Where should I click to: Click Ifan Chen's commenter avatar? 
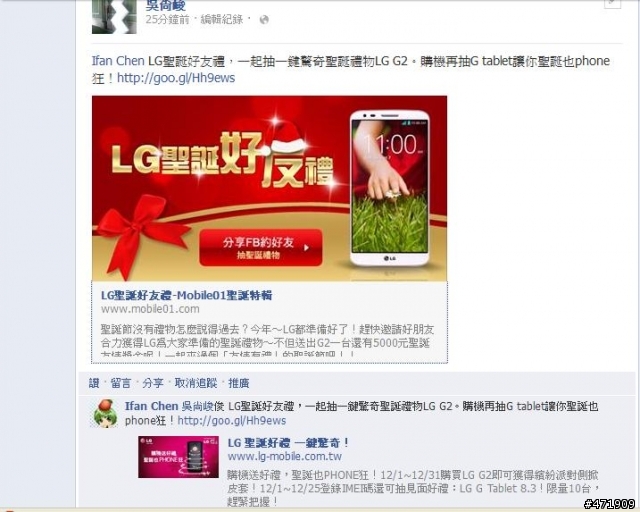pyautogui.click(x=106, y=413)
